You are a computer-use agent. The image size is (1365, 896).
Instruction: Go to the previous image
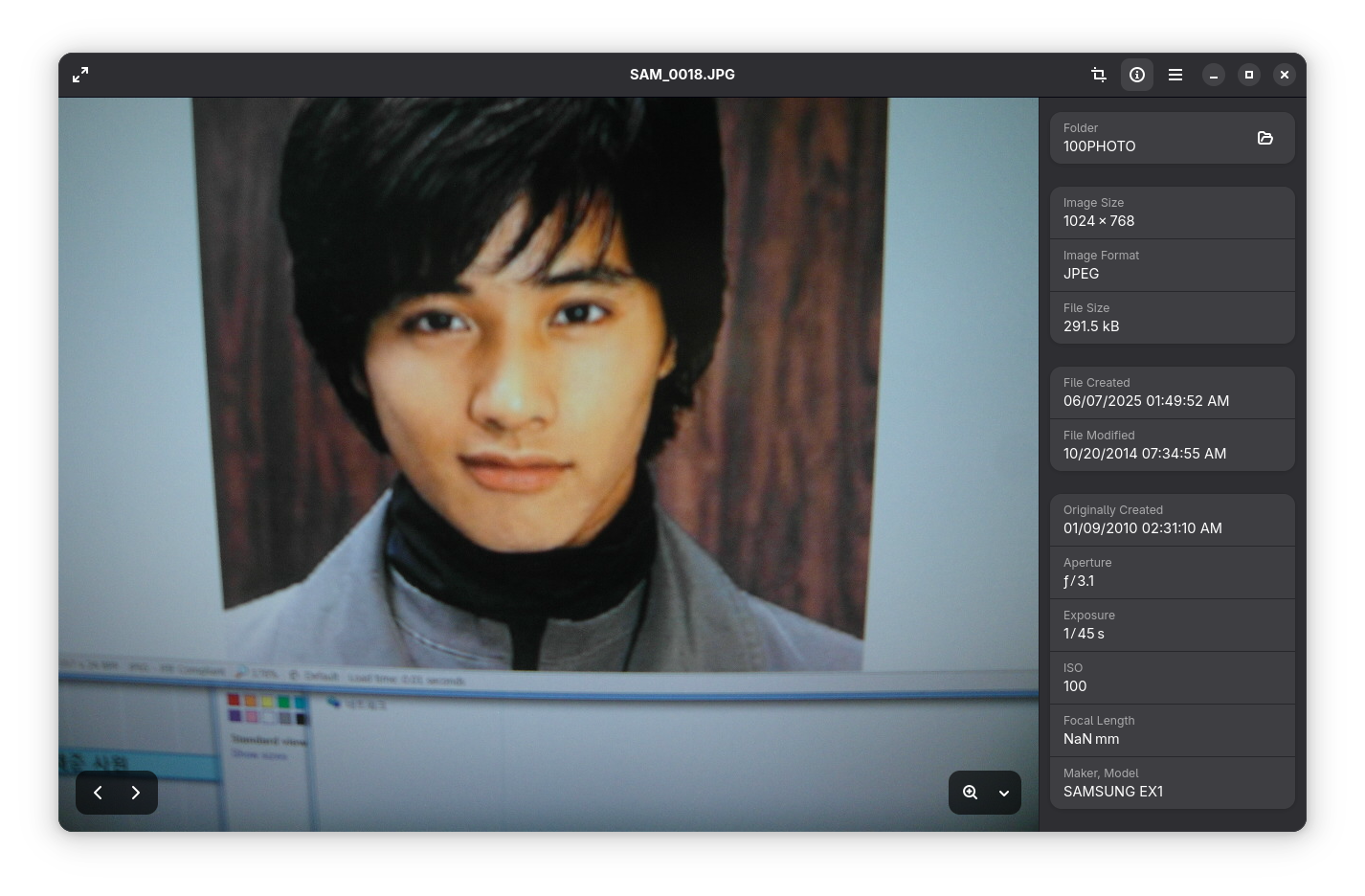tap(98, 793)
